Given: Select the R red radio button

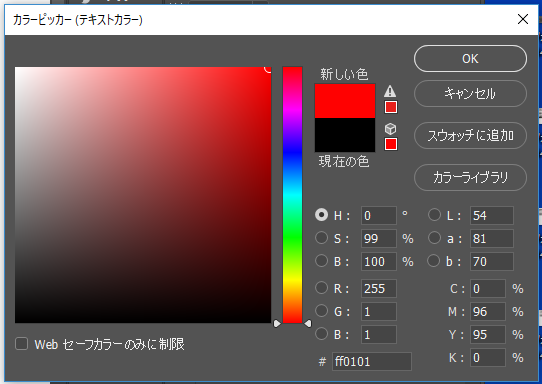Looking at the screenshot, I should [x=321, y=288].
